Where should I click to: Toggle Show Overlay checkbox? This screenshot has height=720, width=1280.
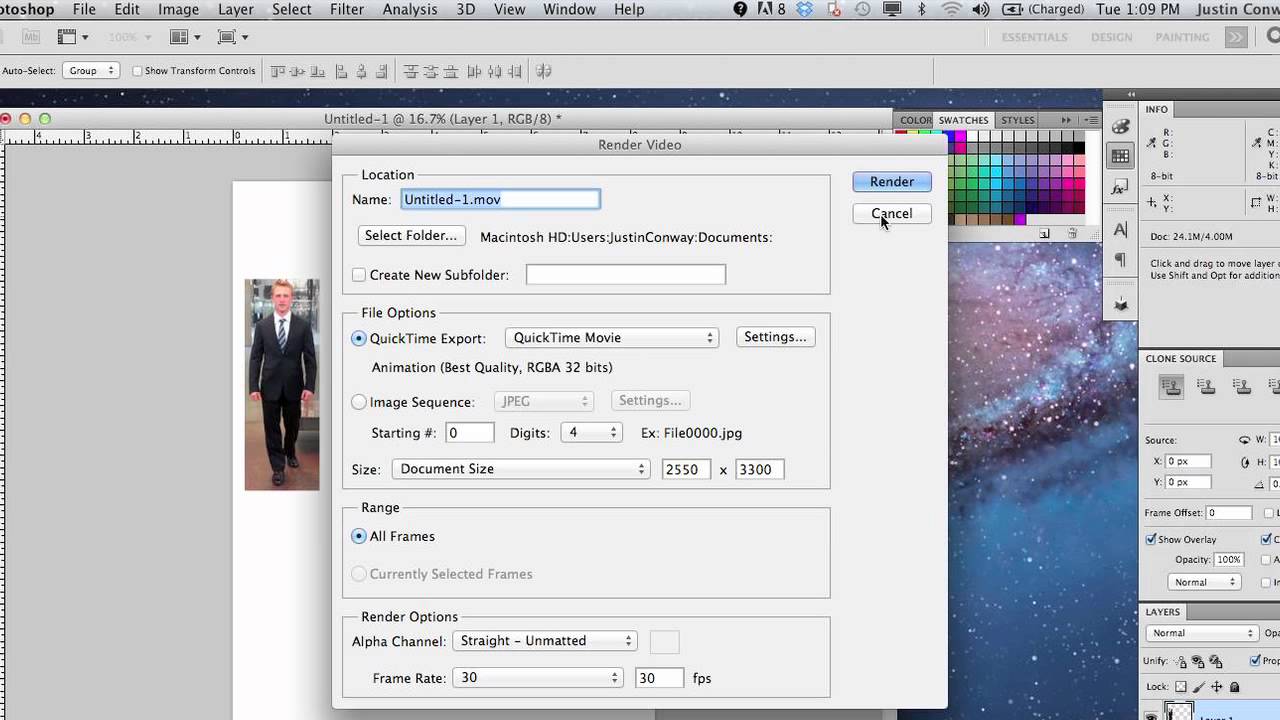1151,540
